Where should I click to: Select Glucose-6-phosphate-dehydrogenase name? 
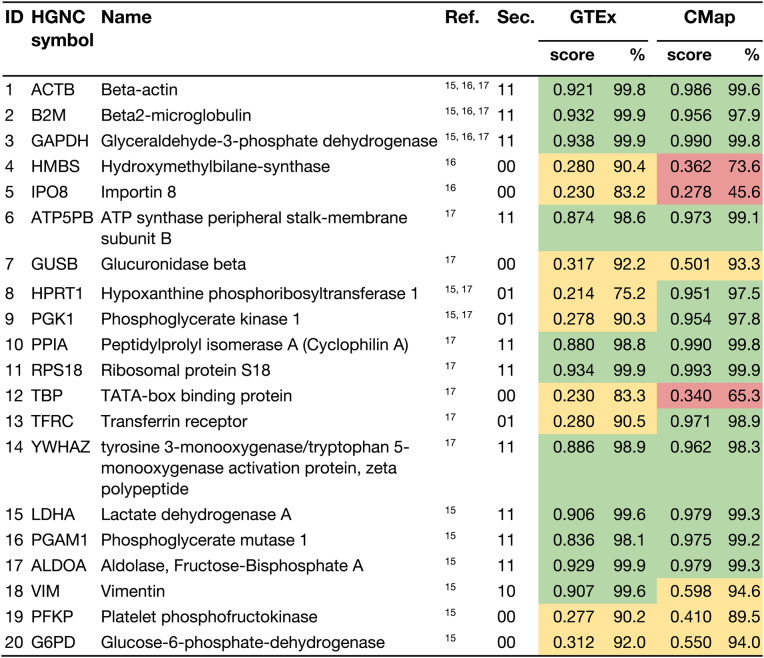pyautogui.click(x=243, y=642)
